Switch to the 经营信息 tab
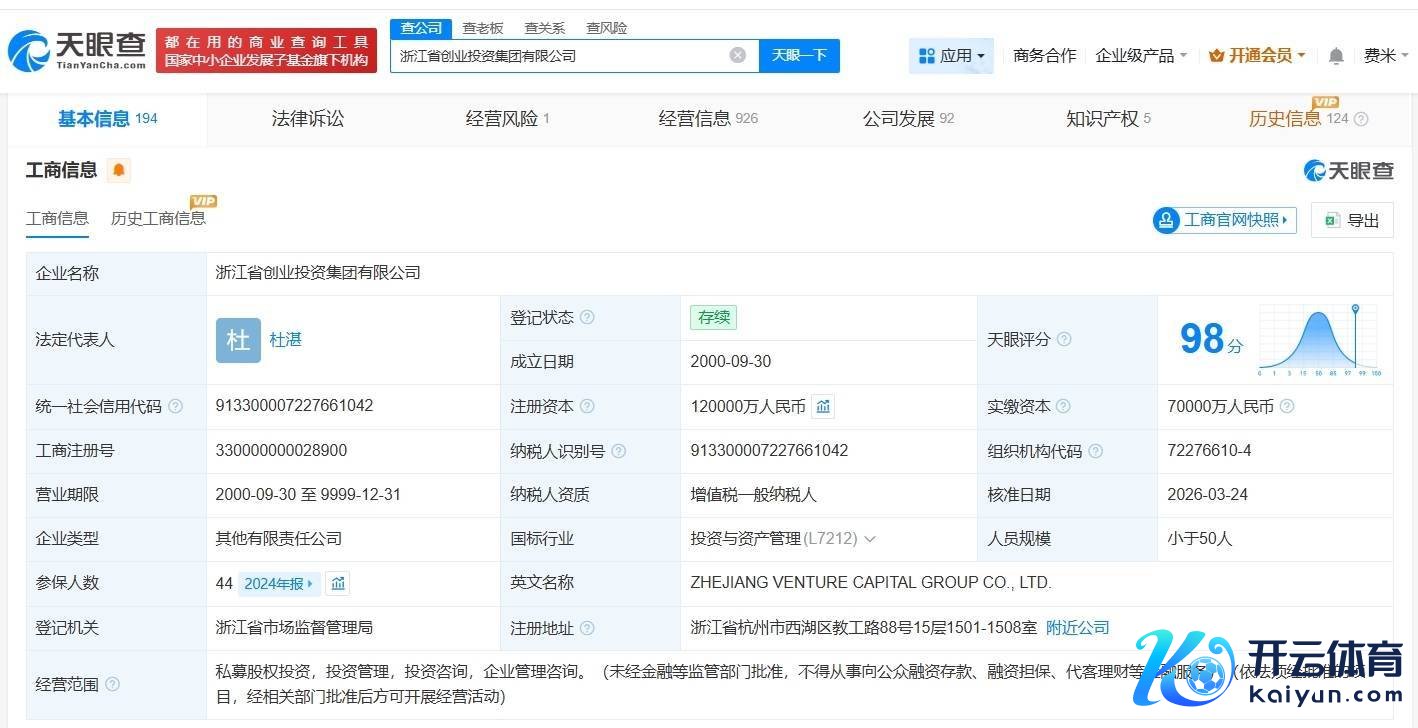1418x728 pixels. pyautogui.click(x=707, y=119)
